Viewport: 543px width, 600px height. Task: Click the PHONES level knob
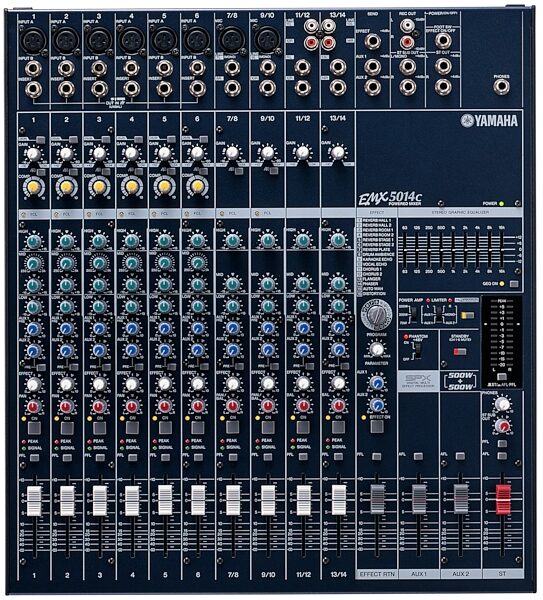click(502, 404)
